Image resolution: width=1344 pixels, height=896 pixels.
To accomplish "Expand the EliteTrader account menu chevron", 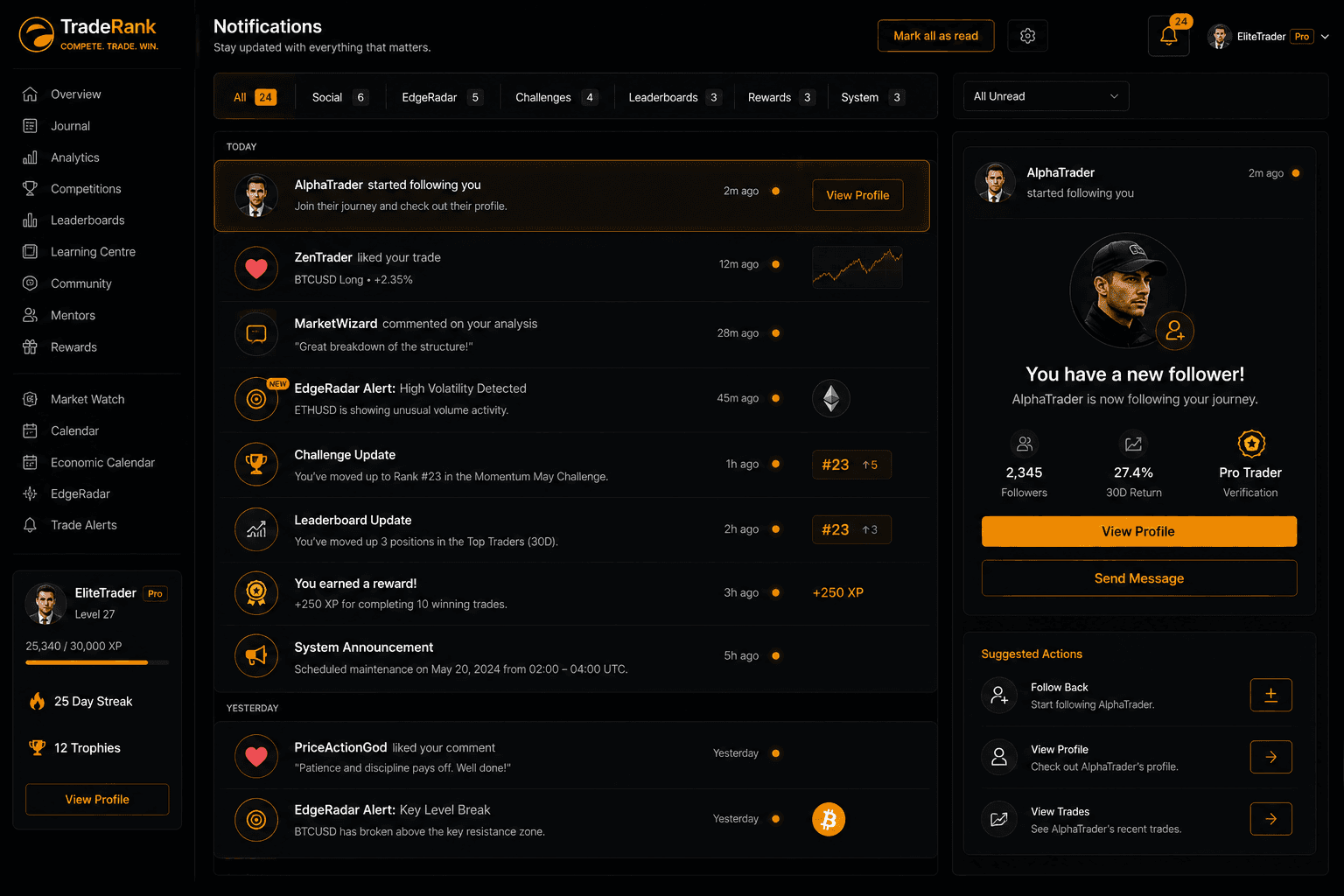I will point(1325,37).
